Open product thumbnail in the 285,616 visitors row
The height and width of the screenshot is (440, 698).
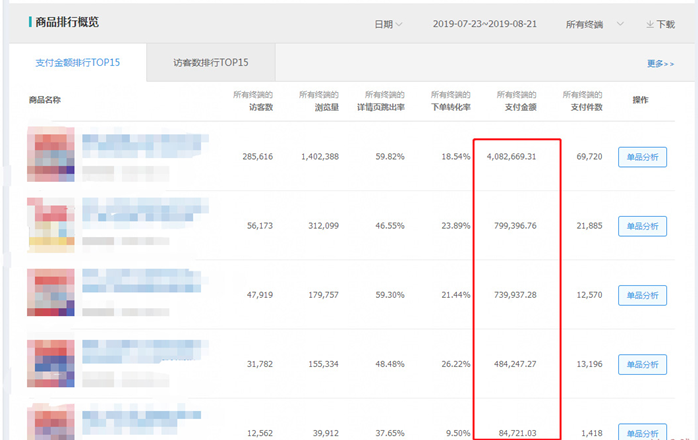click(x=51, y=154)
